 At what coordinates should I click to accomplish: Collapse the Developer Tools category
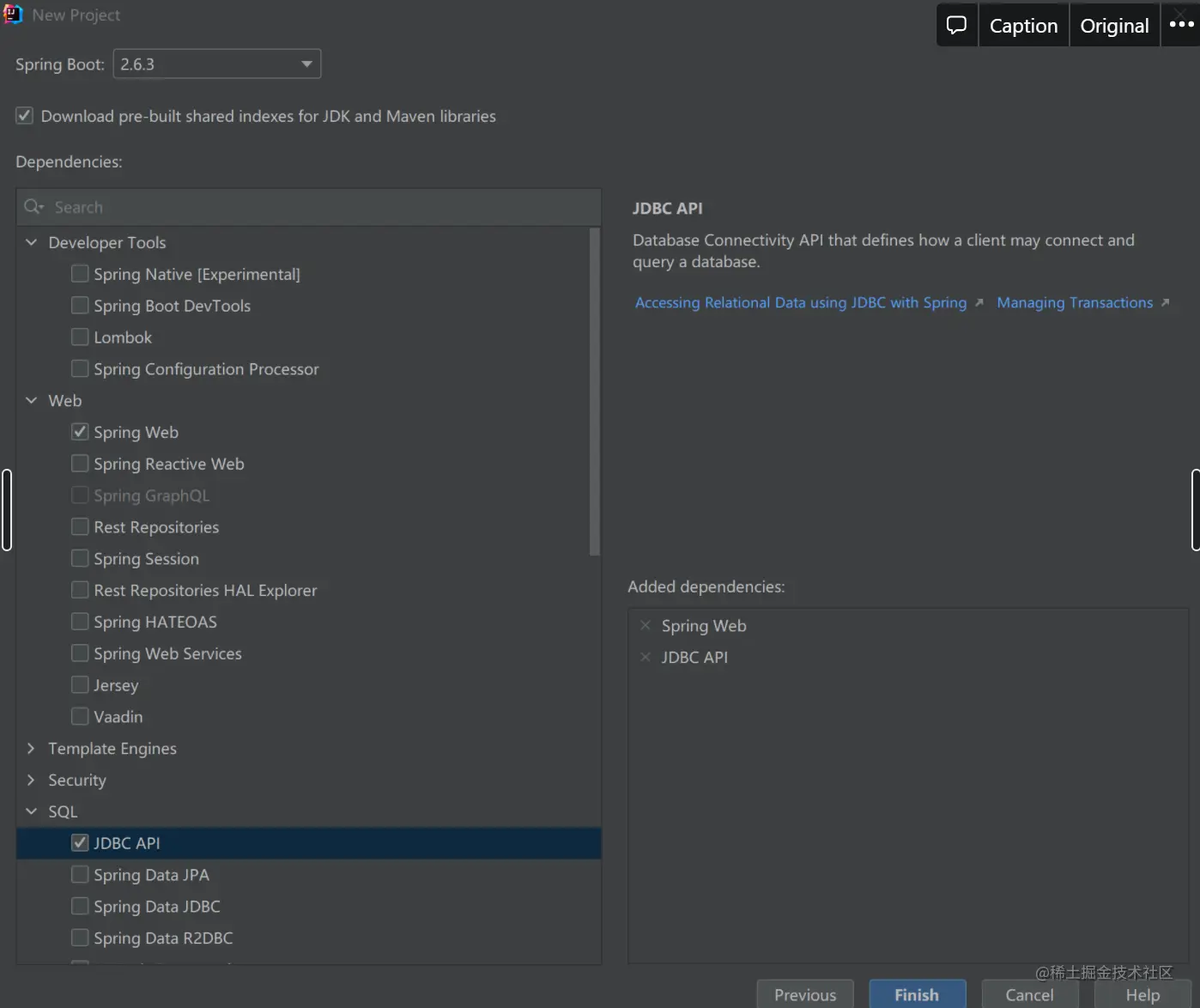pyautogui.click(x=31, y=242)
